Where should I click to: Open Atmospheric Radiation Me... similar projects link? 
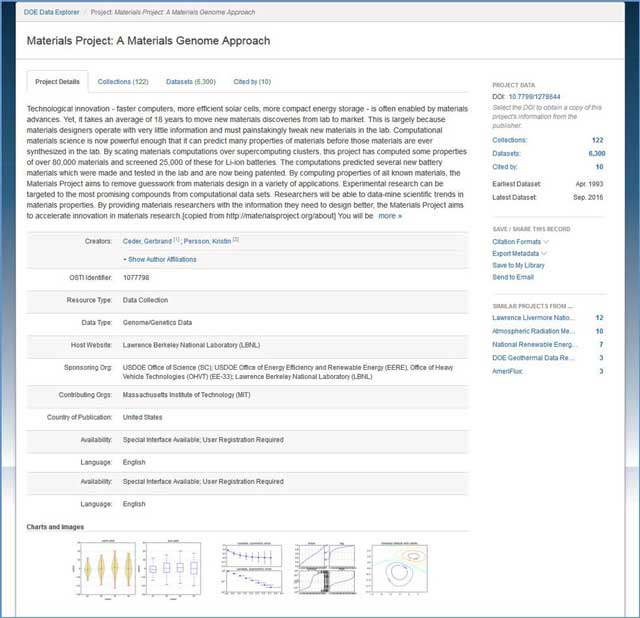tap(533, 331)
